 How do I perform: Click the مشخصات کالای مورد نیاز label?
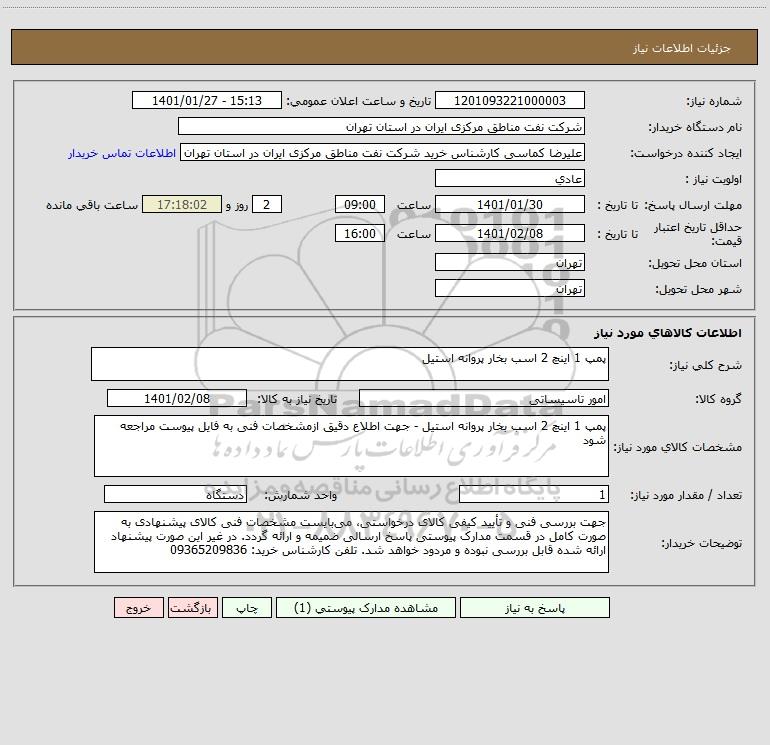pos(679,447)
